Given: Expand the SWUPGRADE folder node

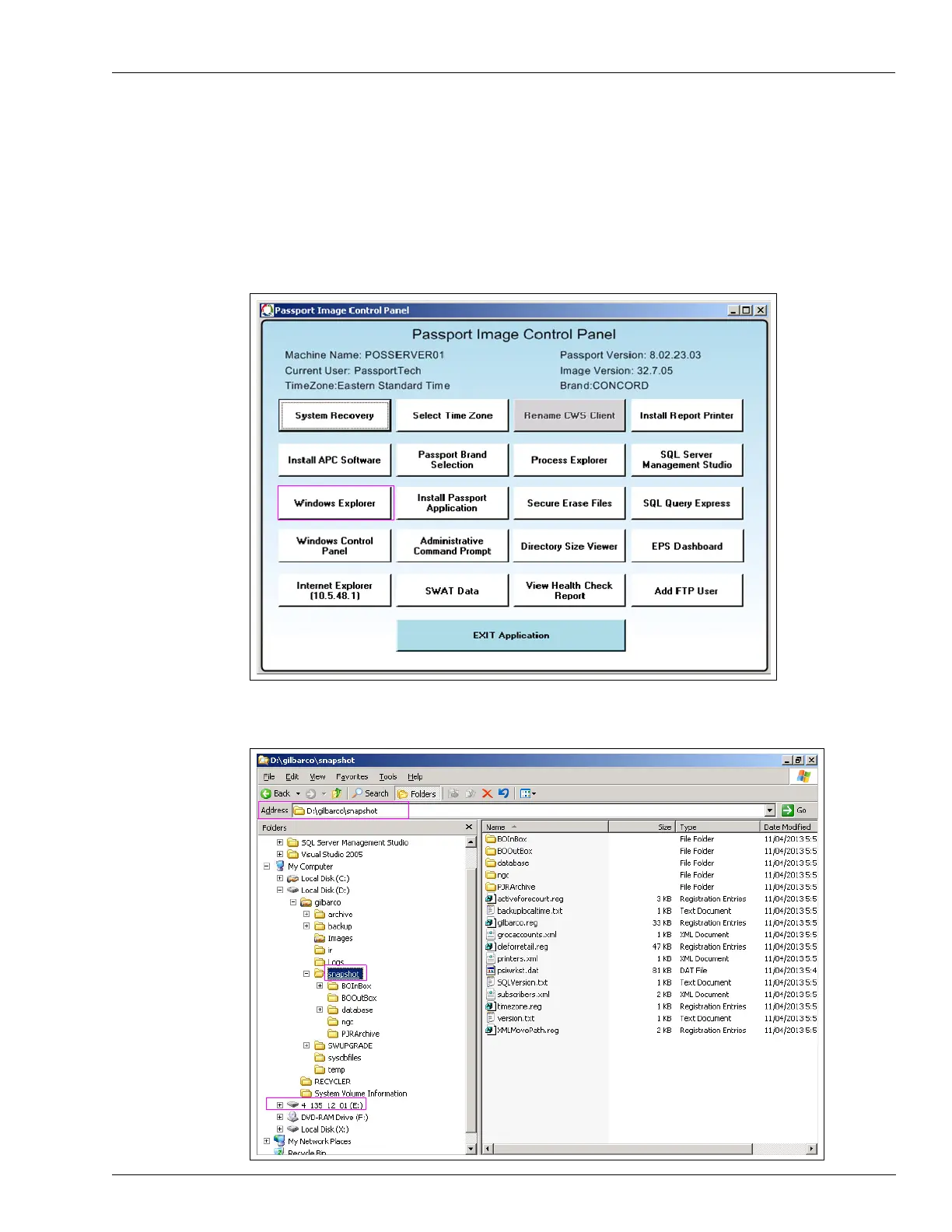Looking at the screenshot, I should click(306, 1045).
